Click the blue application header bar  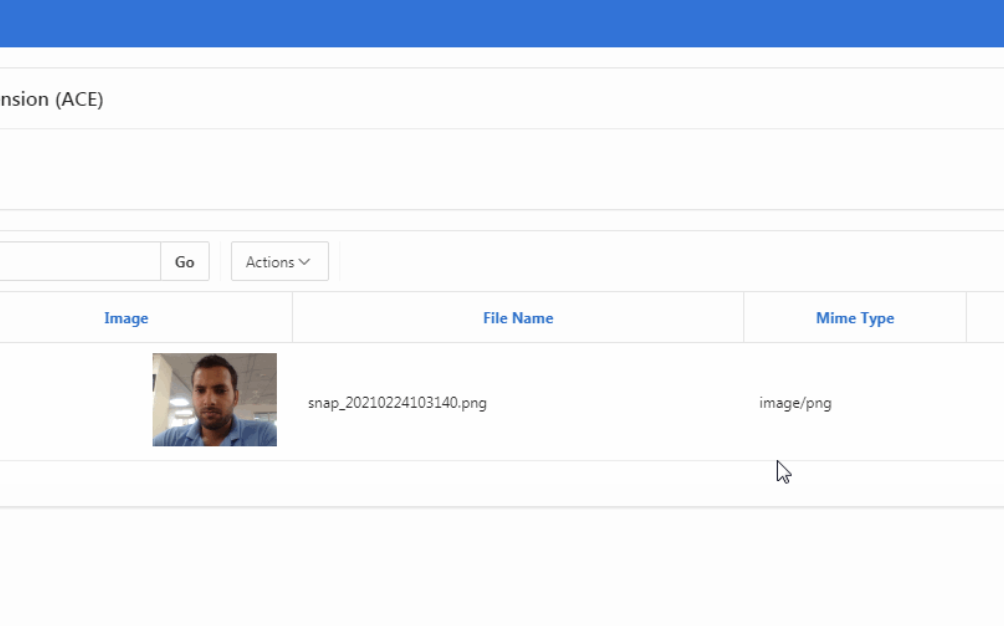(x=500, y=22)
